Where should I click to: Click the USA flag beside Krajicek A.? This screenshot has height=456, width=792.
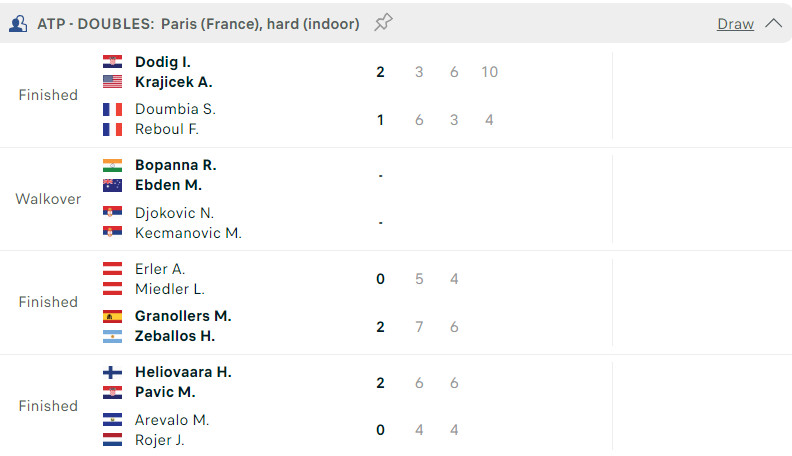click(112, 82)
